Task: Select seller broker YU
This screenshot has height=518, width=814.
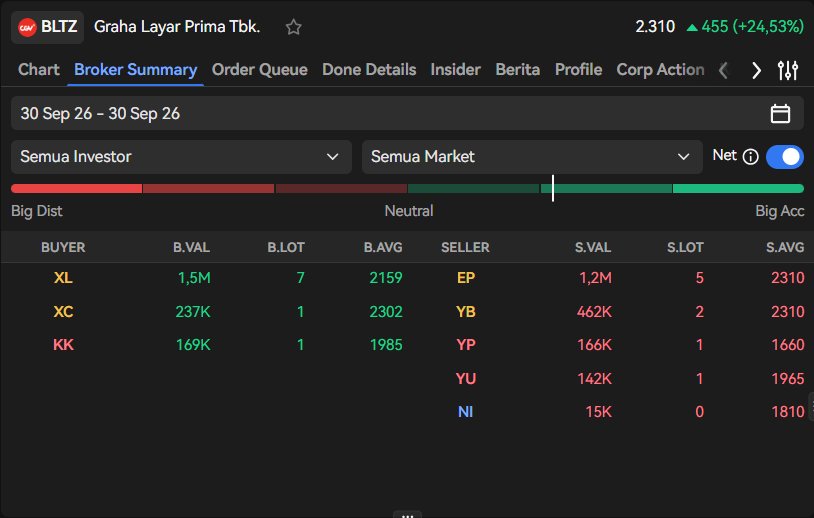Action: (466, 378)
